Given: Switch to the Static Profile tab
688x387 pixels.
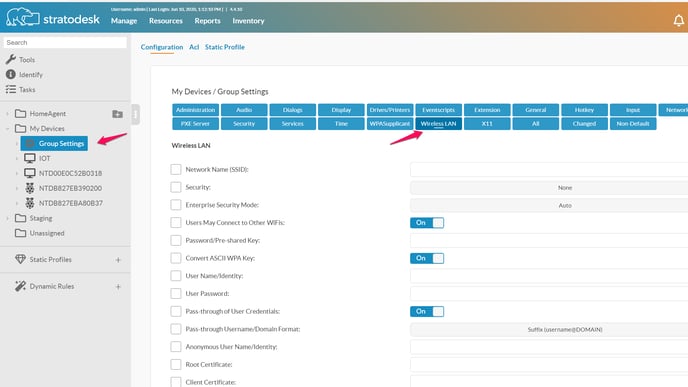Looking at the screenshot, I should pos(225,47).
